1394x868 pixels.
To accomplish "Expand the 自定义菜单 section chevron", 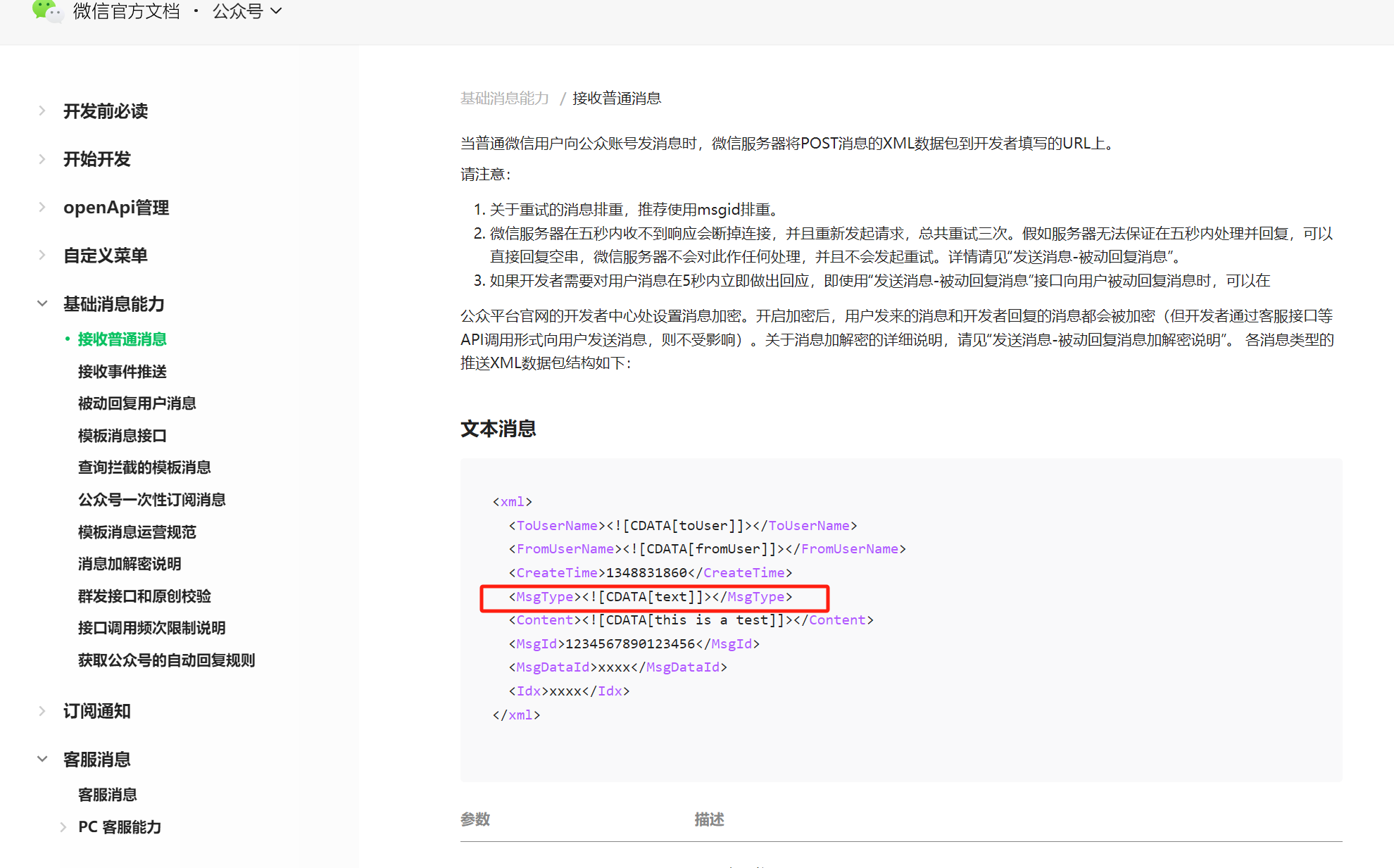I will pos(42,255).
